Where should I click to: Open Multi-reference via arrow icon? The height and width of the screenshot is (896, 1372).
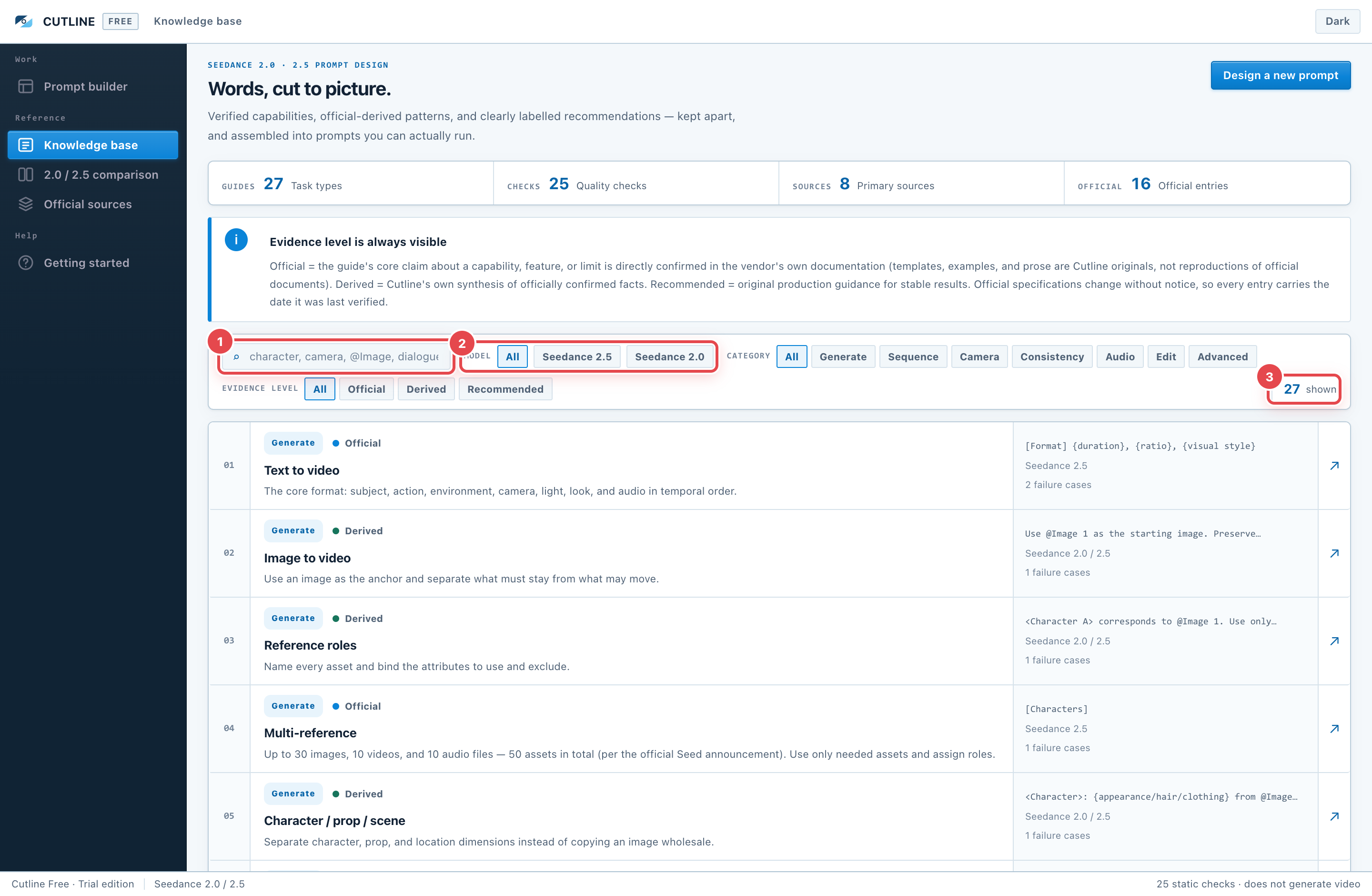[1334, 729]
